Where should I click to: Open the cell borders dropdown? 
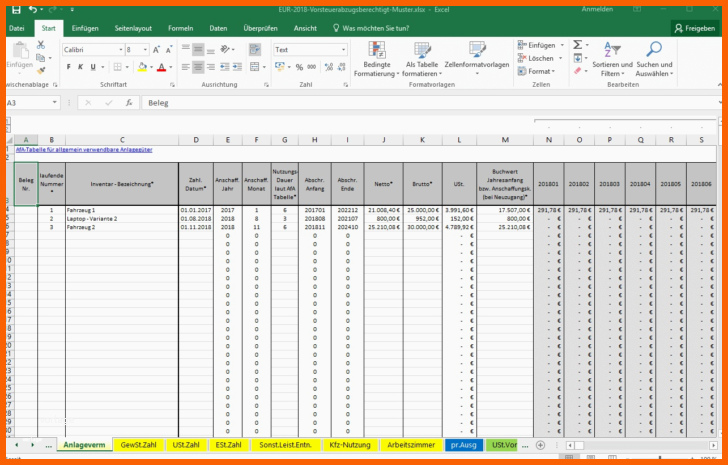tap(127, 67)
